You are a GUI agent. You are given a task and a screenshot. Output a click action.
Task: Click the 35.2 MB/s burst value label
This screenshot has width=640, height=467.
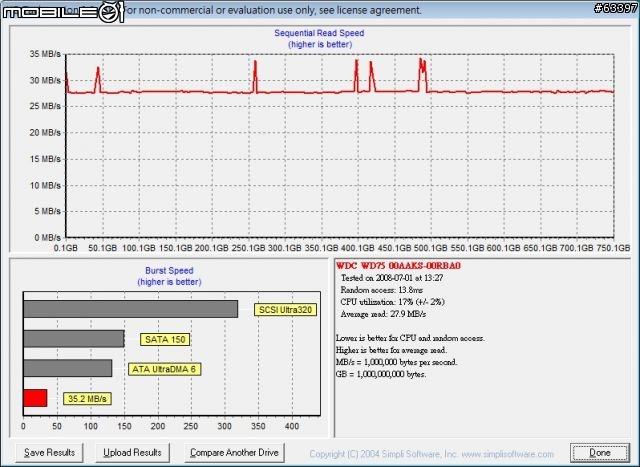pyautogui.click(x=87, y=399)
